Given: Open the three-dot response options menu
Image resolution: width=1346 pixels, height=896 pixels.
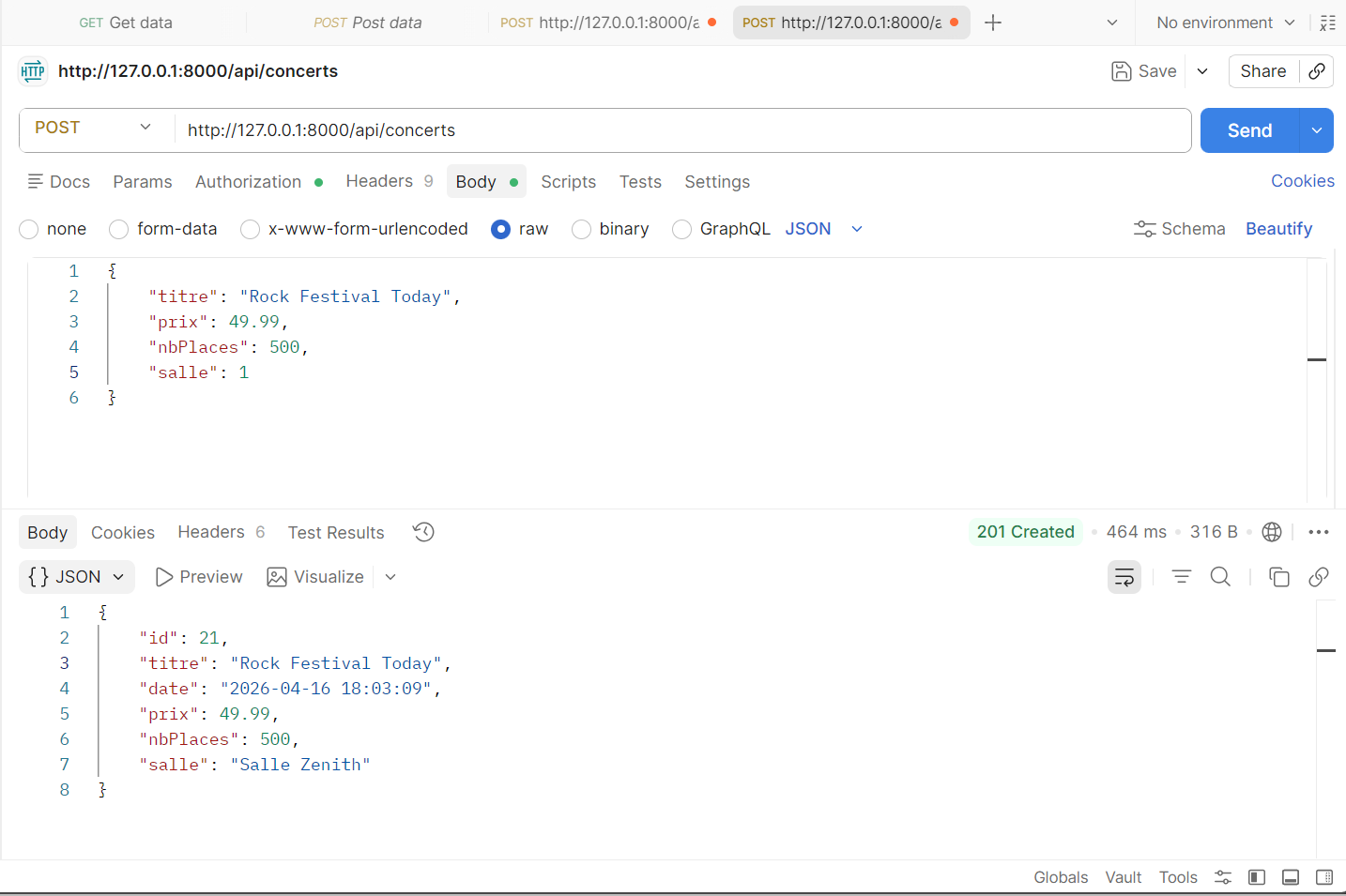Looking at the screenshot, I should pyautogui.click(x=1319, y=532).
